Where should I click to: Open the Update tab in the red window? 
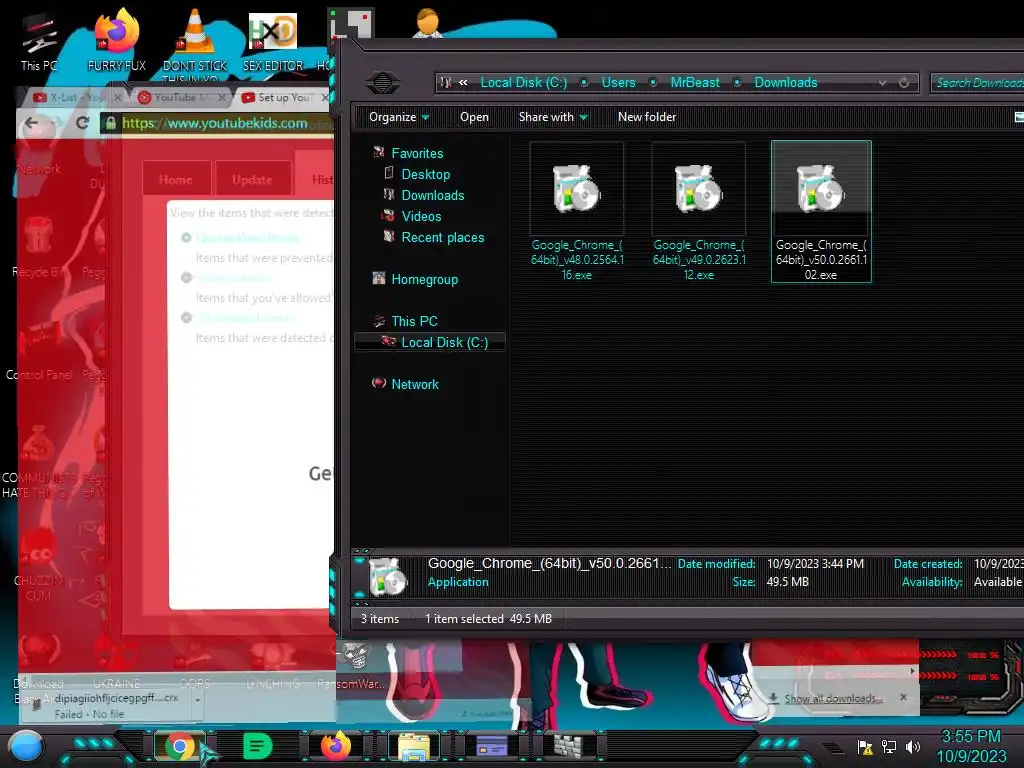tap(252, 180)
